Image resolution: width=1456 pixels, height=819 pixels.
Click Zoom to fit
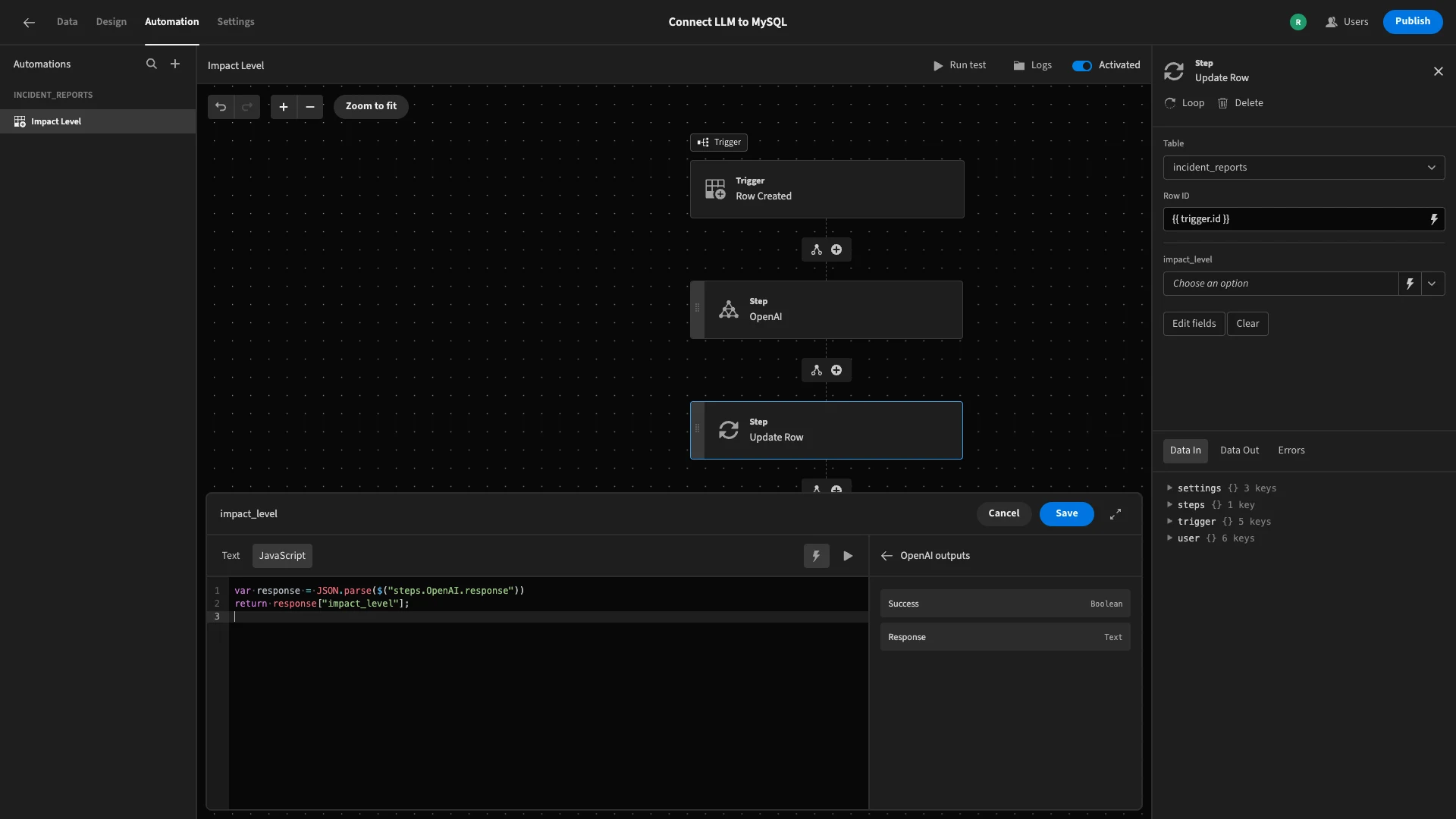point(371,106)
